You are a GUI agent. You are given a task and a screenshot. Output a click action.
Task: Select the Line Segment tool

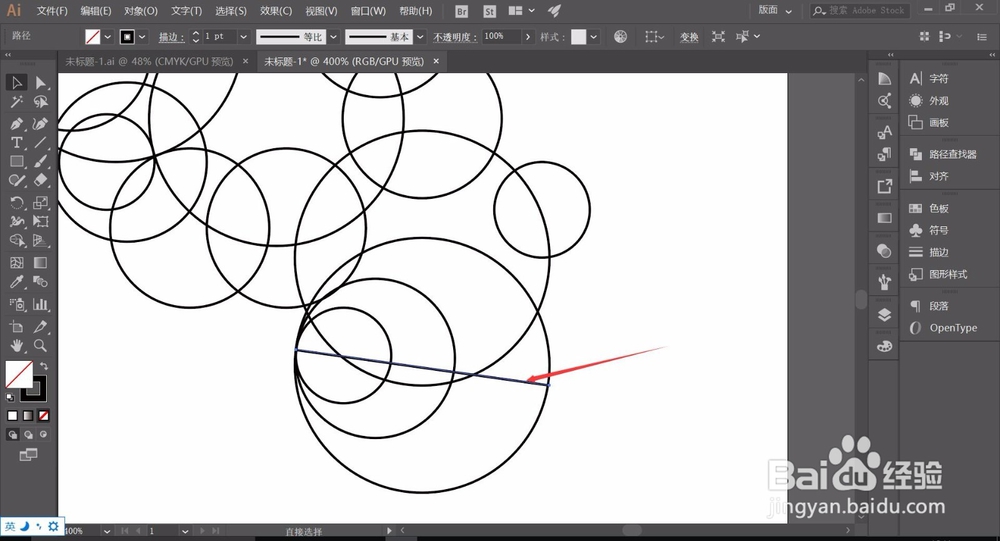41,142
